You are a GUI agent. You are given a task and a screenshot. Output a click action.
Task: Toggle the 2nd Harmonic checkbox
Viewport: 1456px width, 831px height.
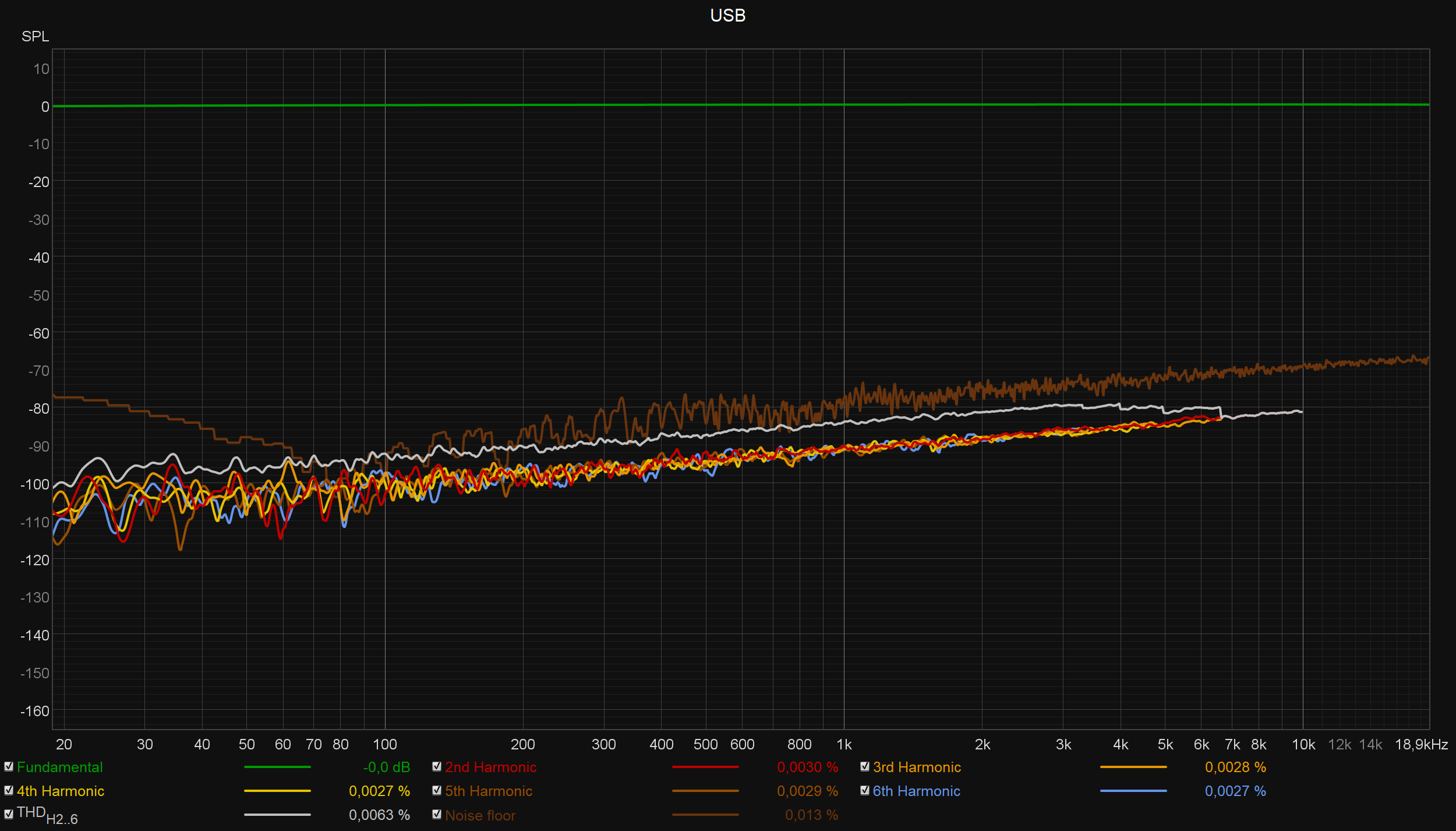point(437,767)
